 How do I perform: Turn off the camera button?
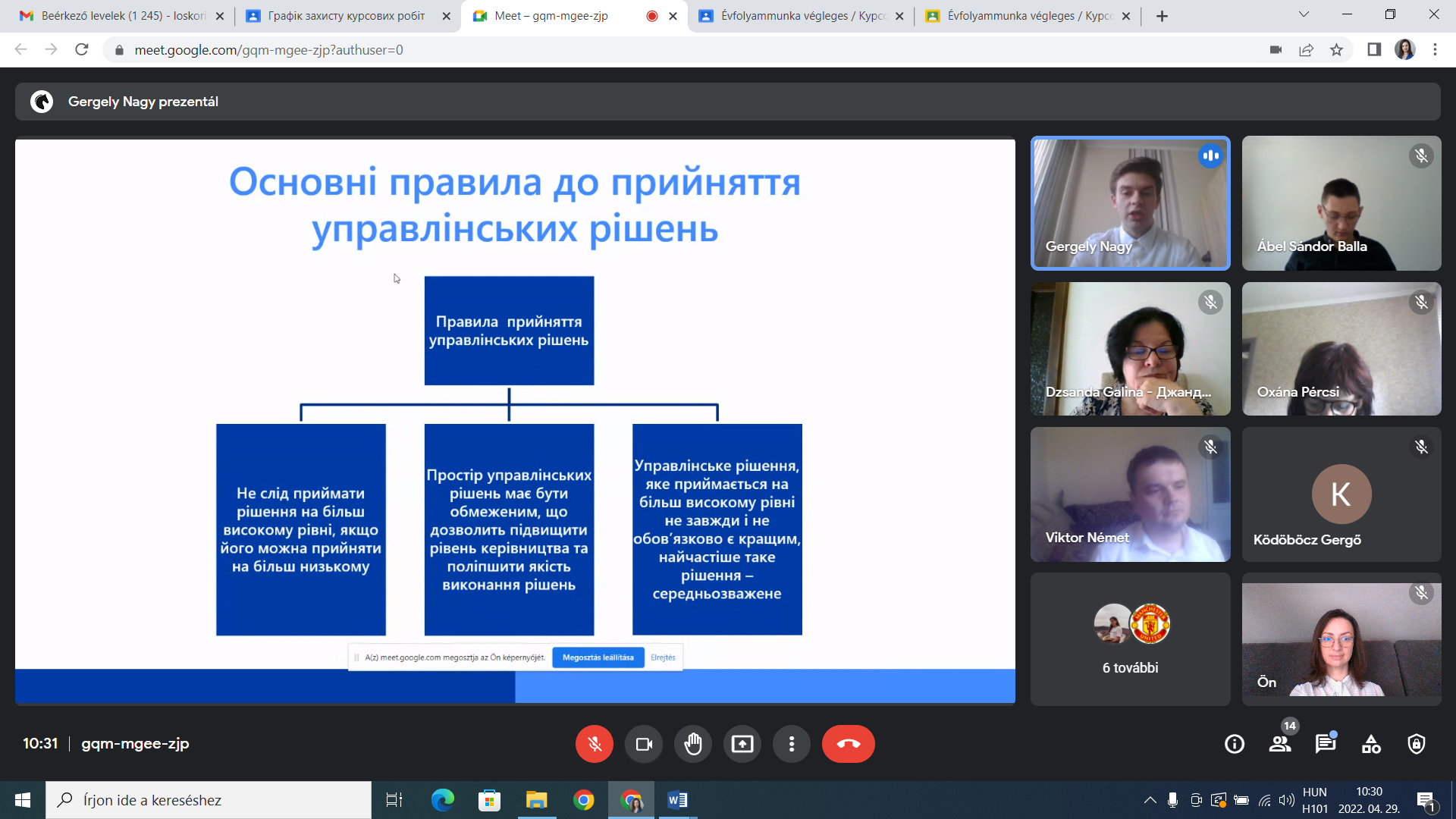[644, 744]
